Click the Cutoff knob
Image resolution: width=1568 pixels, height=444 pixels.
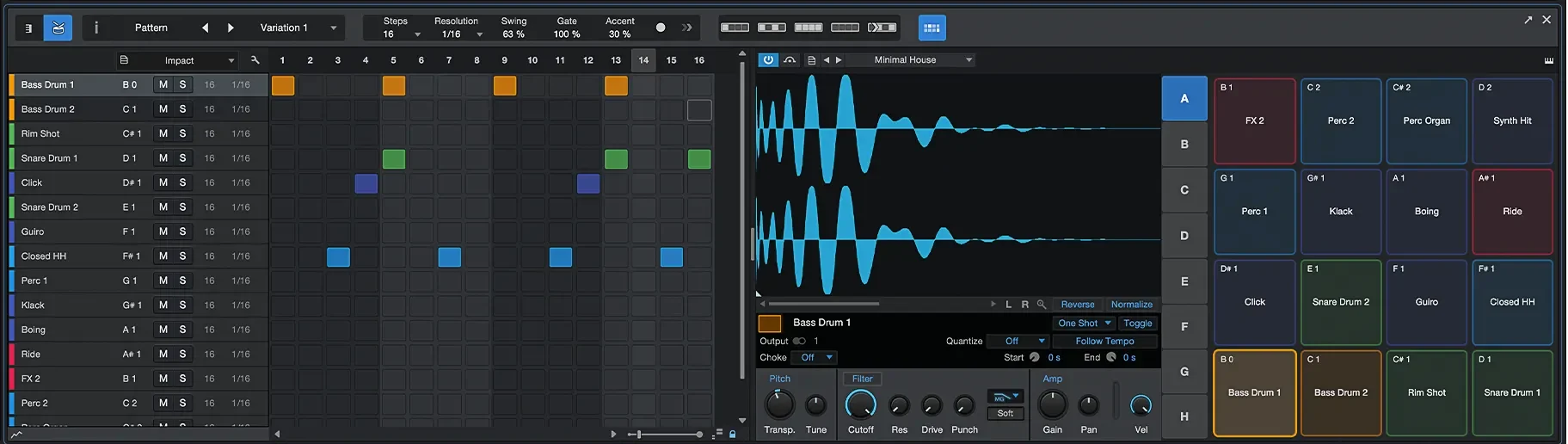pyautogui.click(x=860, y=404)
